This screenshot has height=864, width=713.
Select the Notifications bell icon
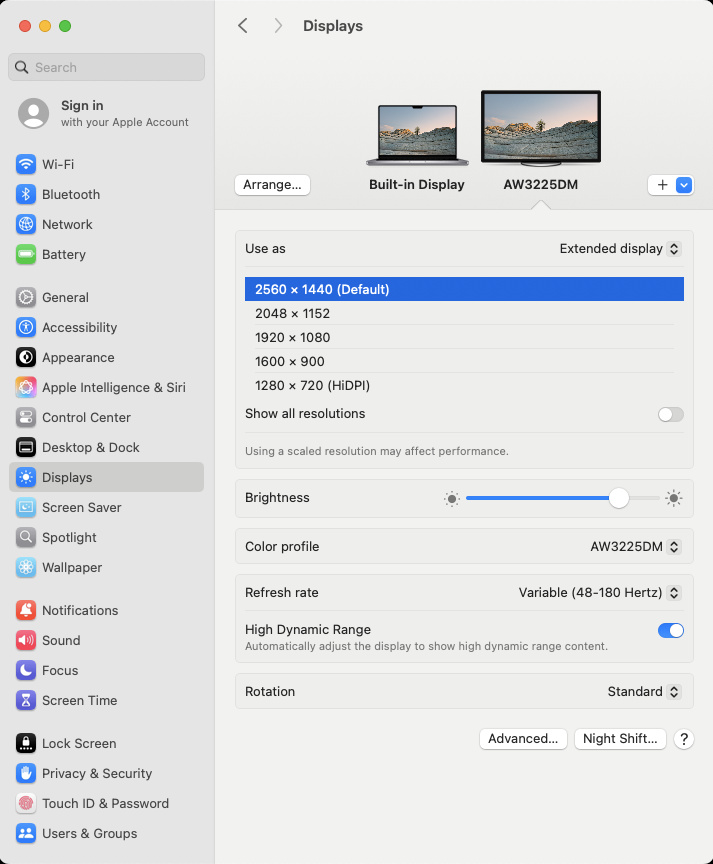(26, 611)
